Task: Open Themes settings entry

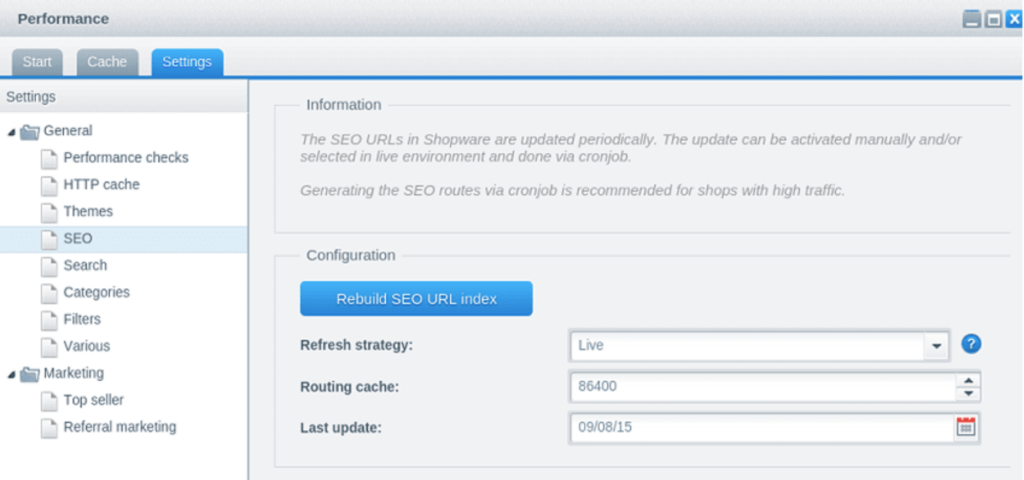Action: pos(88,212)
